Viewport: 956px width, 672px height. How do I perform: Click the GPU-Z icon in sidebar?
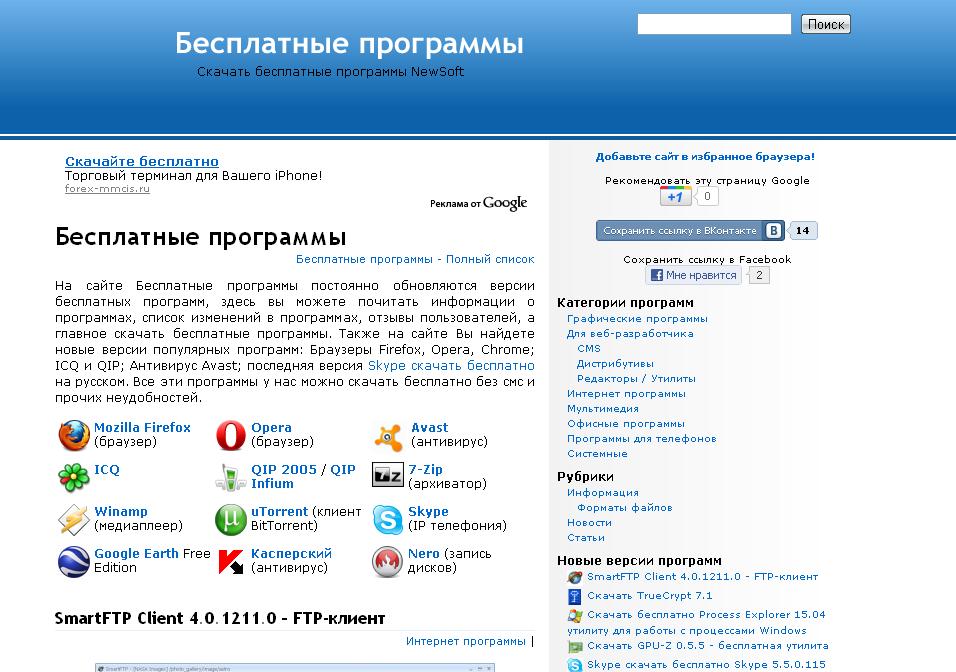tap(574, 646)
